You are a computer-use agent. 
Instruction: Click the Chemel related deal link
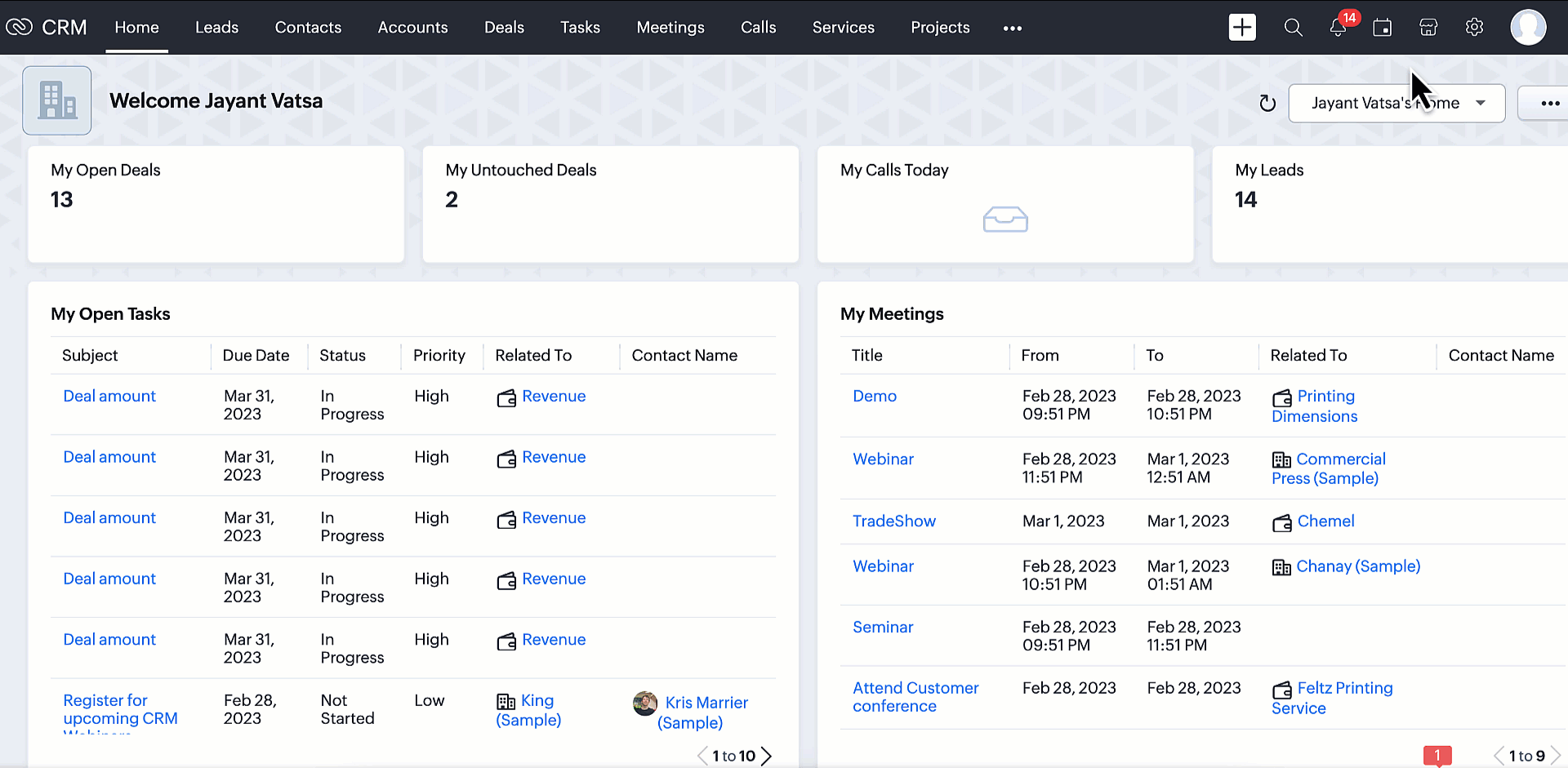[1325, 522]
